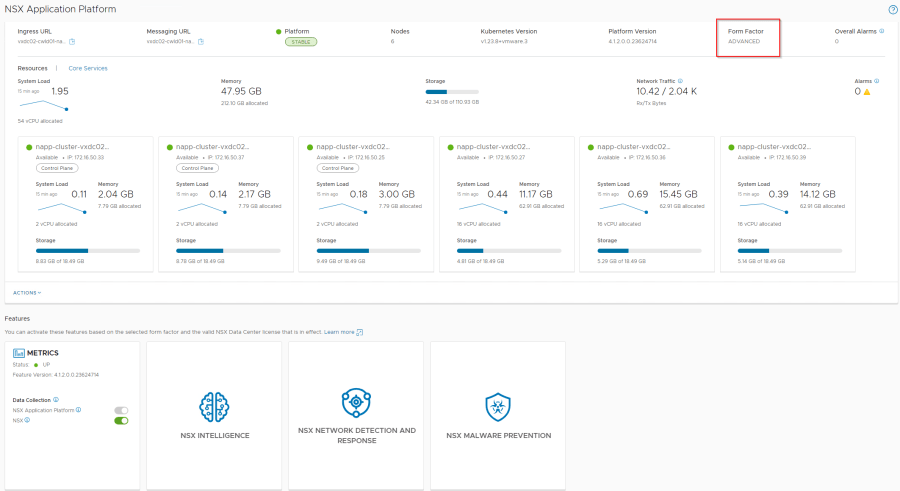Viewport: 900px width, 491px height.
Task: Click the 1.95 system load value
Action: (60, 91)
